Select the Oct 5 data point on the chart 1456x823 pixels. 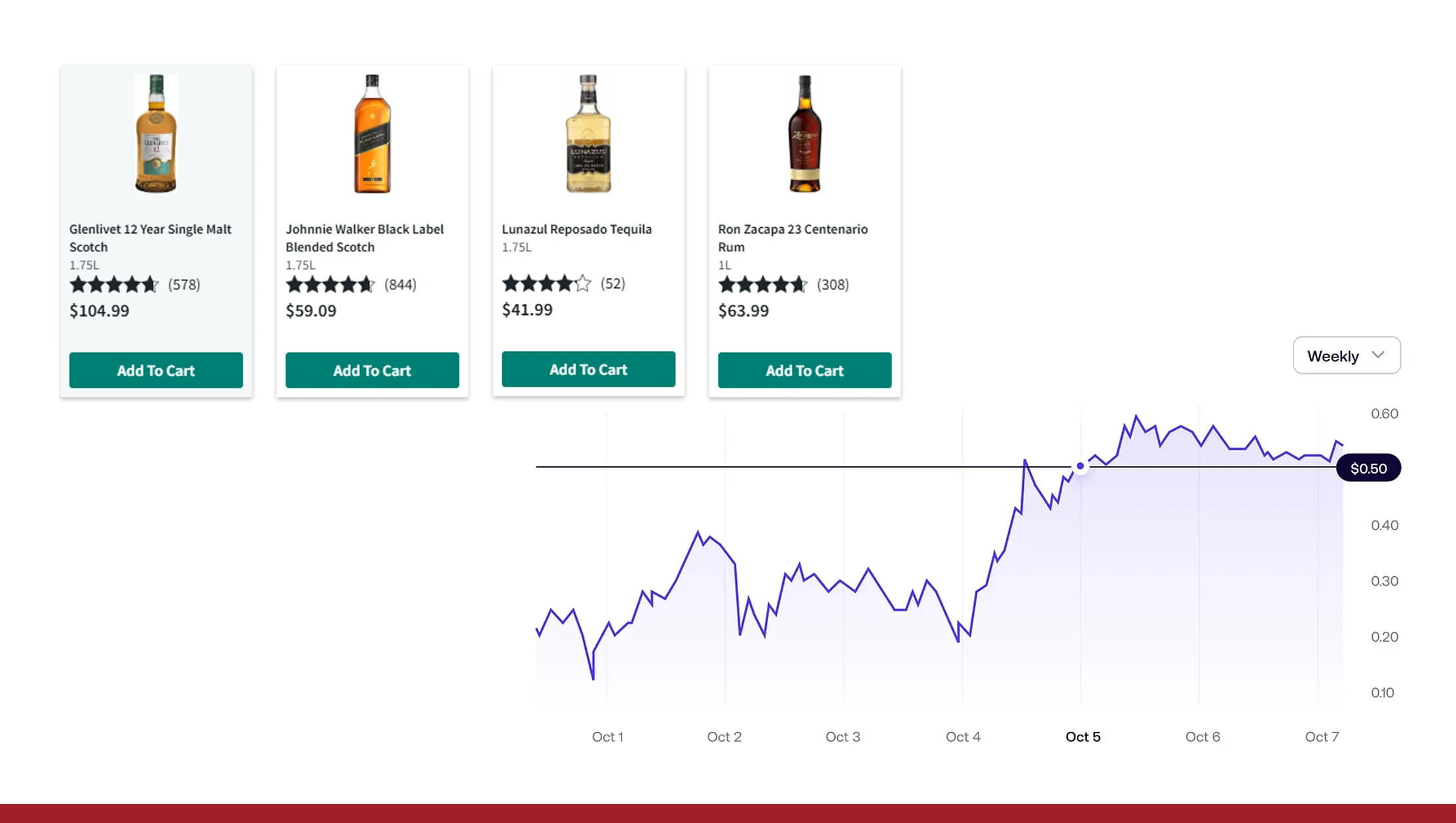coord(1080,466)
